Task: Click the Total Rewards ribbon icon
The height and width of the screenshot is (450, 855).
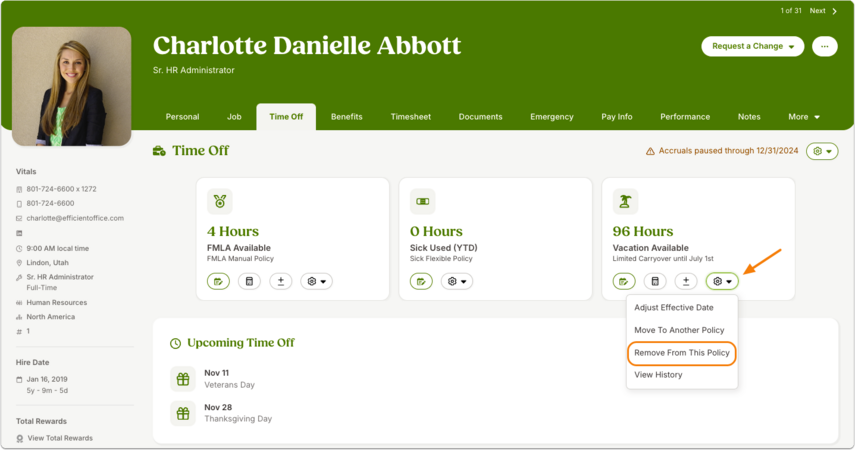Action: pos(20,439)
